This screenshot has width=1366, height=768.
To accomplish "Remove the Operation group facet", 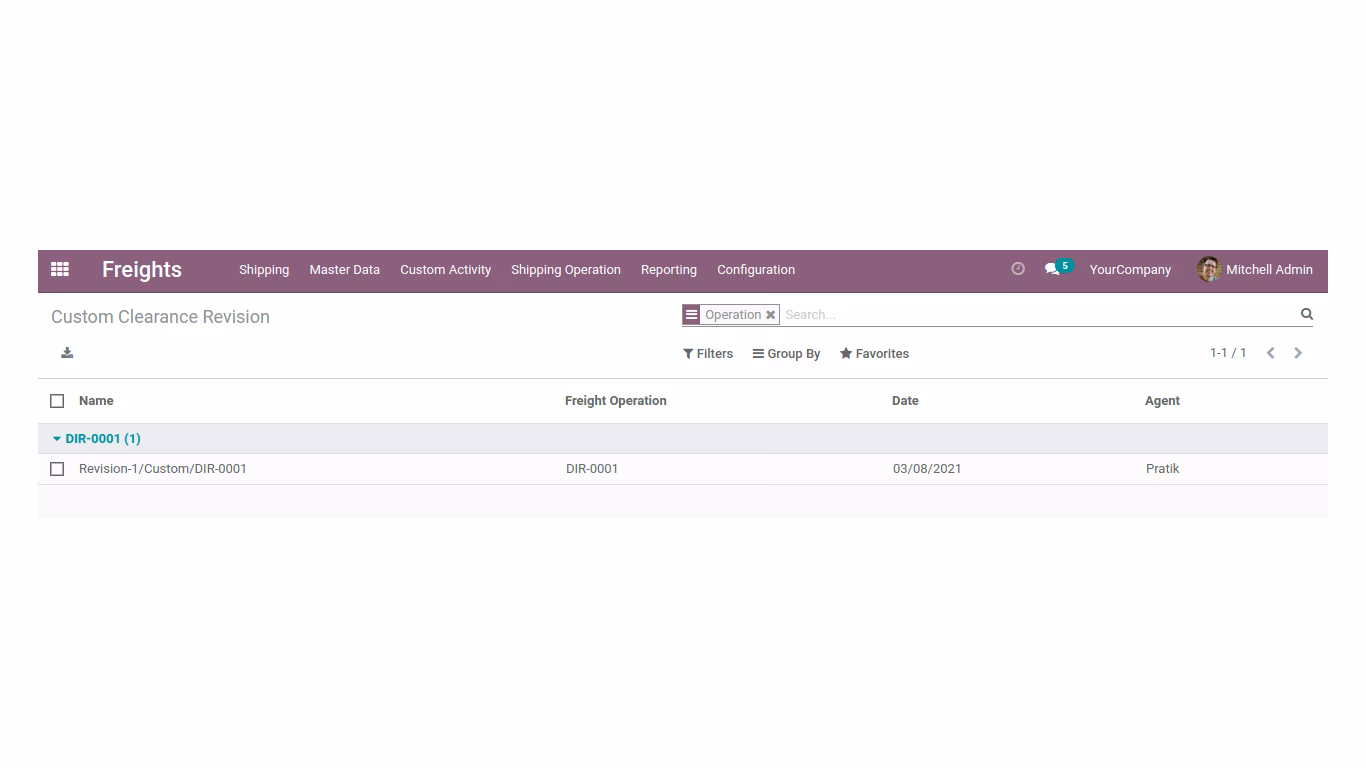I will coord(770,315).
